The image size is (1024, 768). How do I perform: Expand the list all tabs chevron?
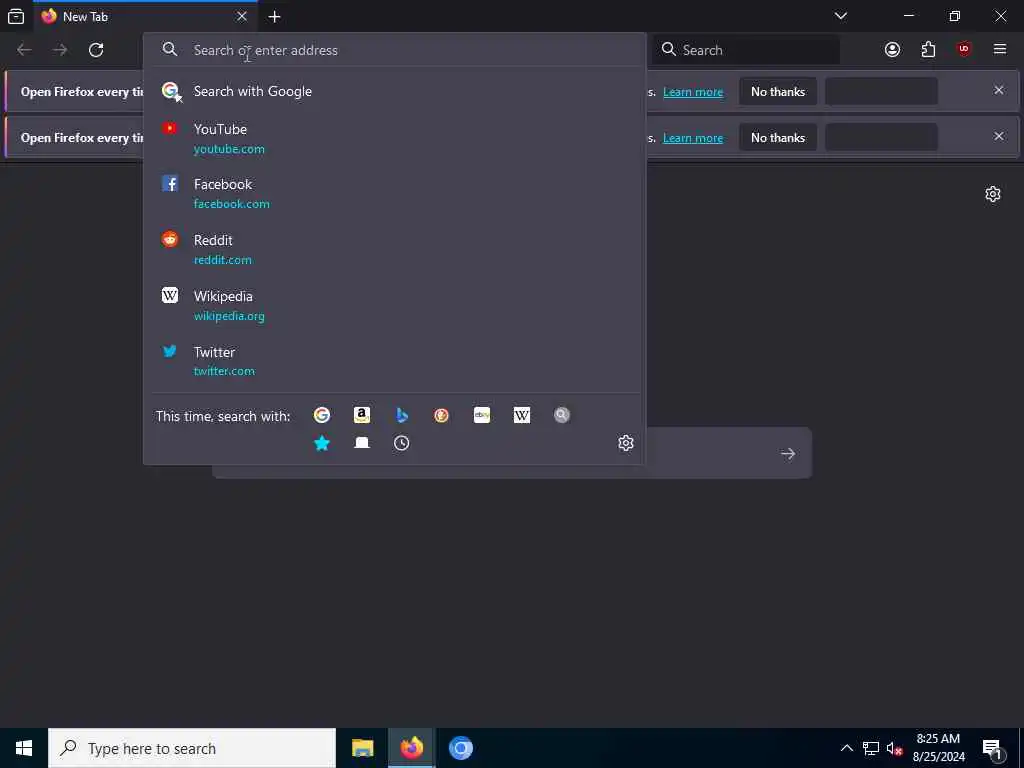[841, 16]
